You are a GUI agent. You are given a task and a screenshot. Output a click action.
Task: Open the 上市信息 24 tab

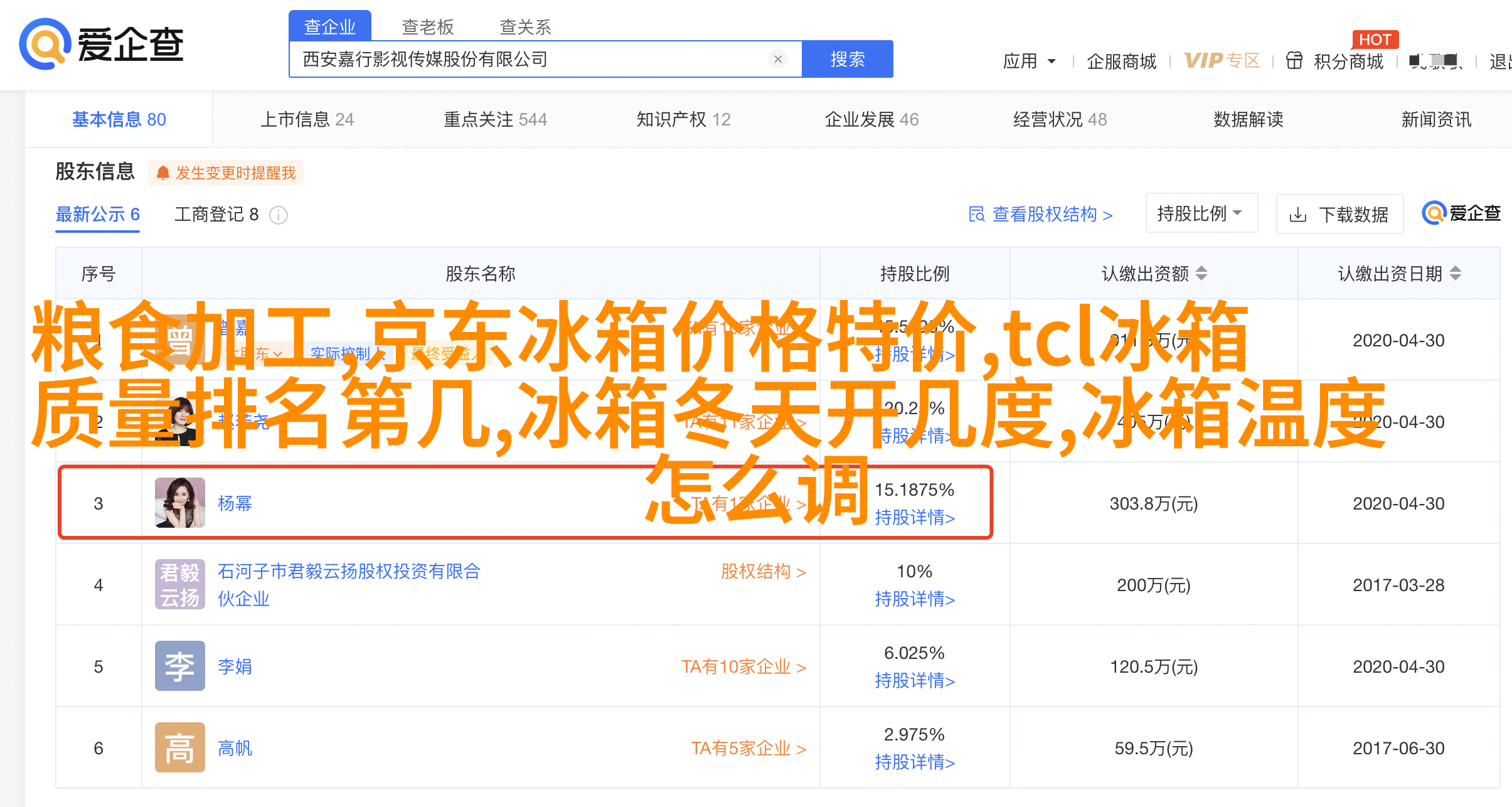click(x=307, y=119)
